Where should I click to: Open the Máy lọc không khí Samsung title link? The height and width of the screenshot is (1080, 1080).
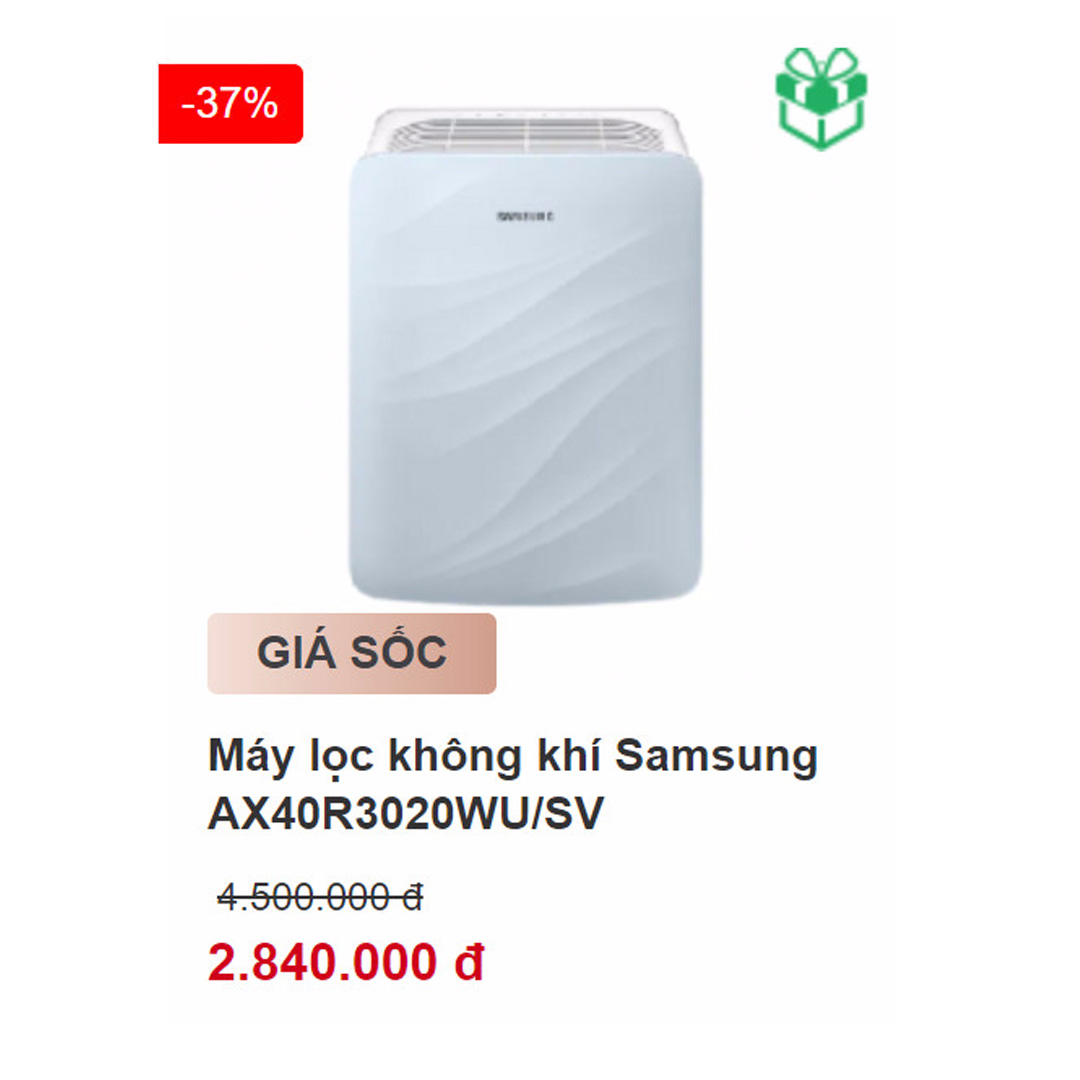coord(512,785)
